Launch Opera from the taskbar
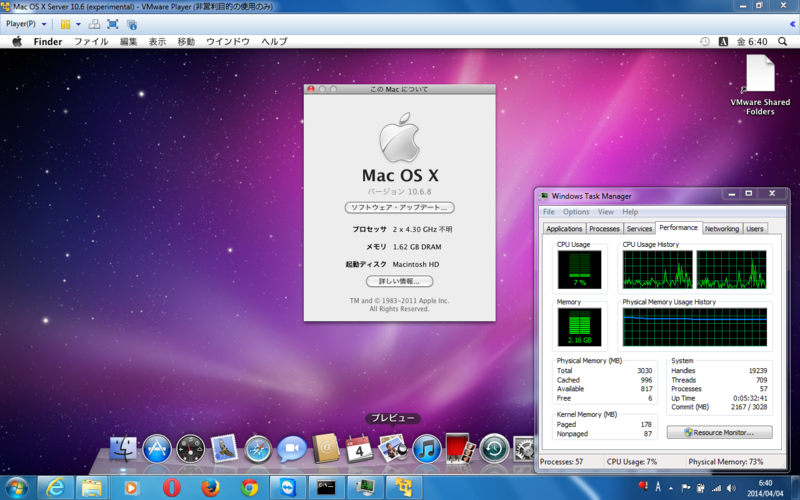The image size is (800, 500). point(171,488)
